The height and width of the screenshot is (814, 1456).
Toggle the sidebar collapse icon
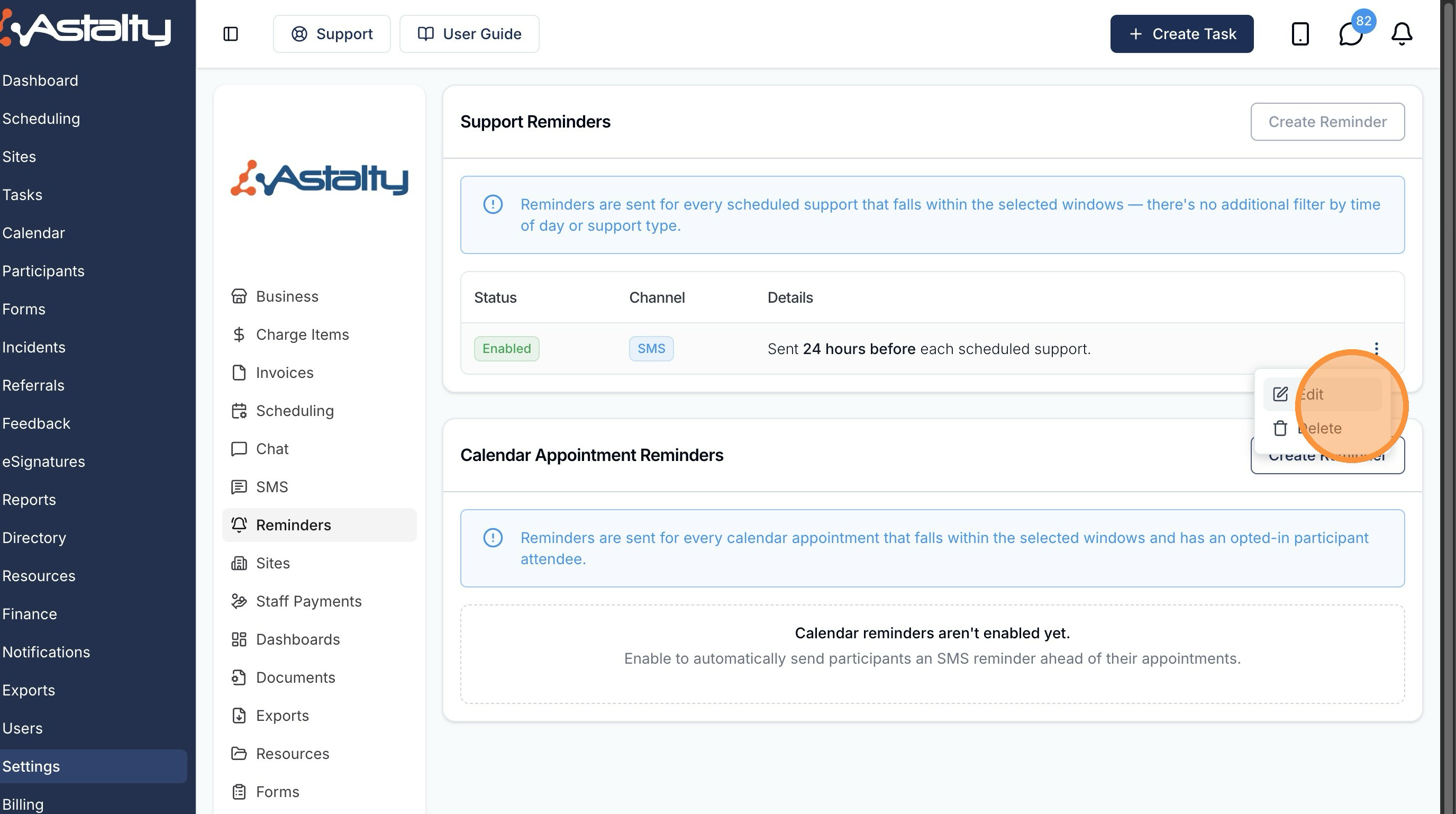click(x=231, y=34)
